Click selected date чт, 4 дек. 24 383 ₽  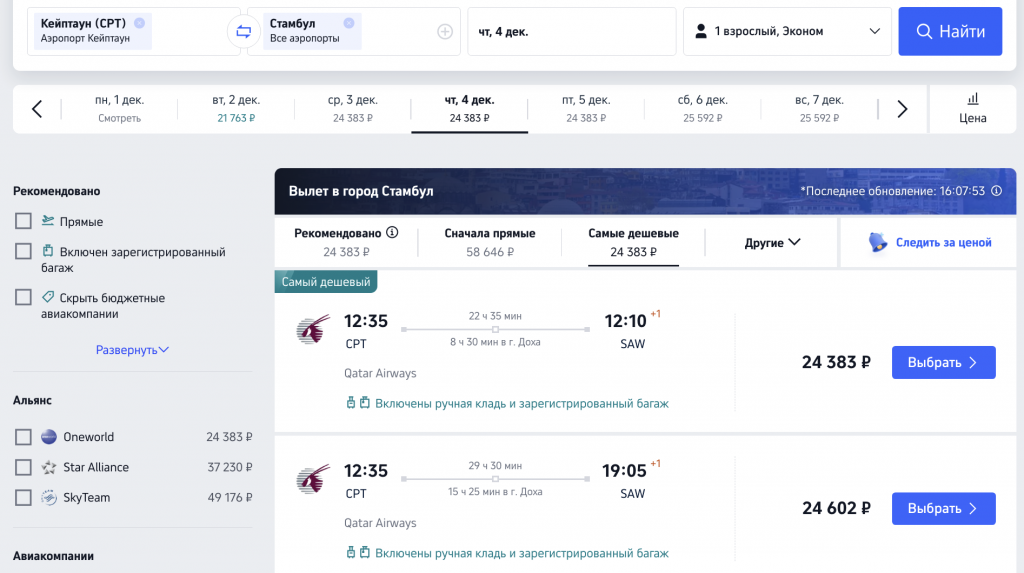pos(470,108)
